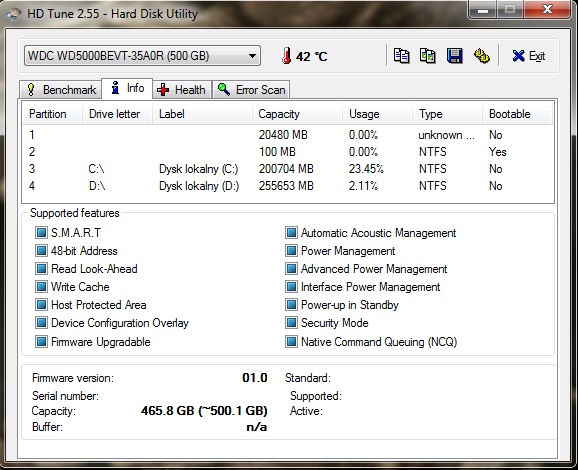578x470 pixels.
Task: Click the firmware version value 01.0
Action: tap(255, 378)
